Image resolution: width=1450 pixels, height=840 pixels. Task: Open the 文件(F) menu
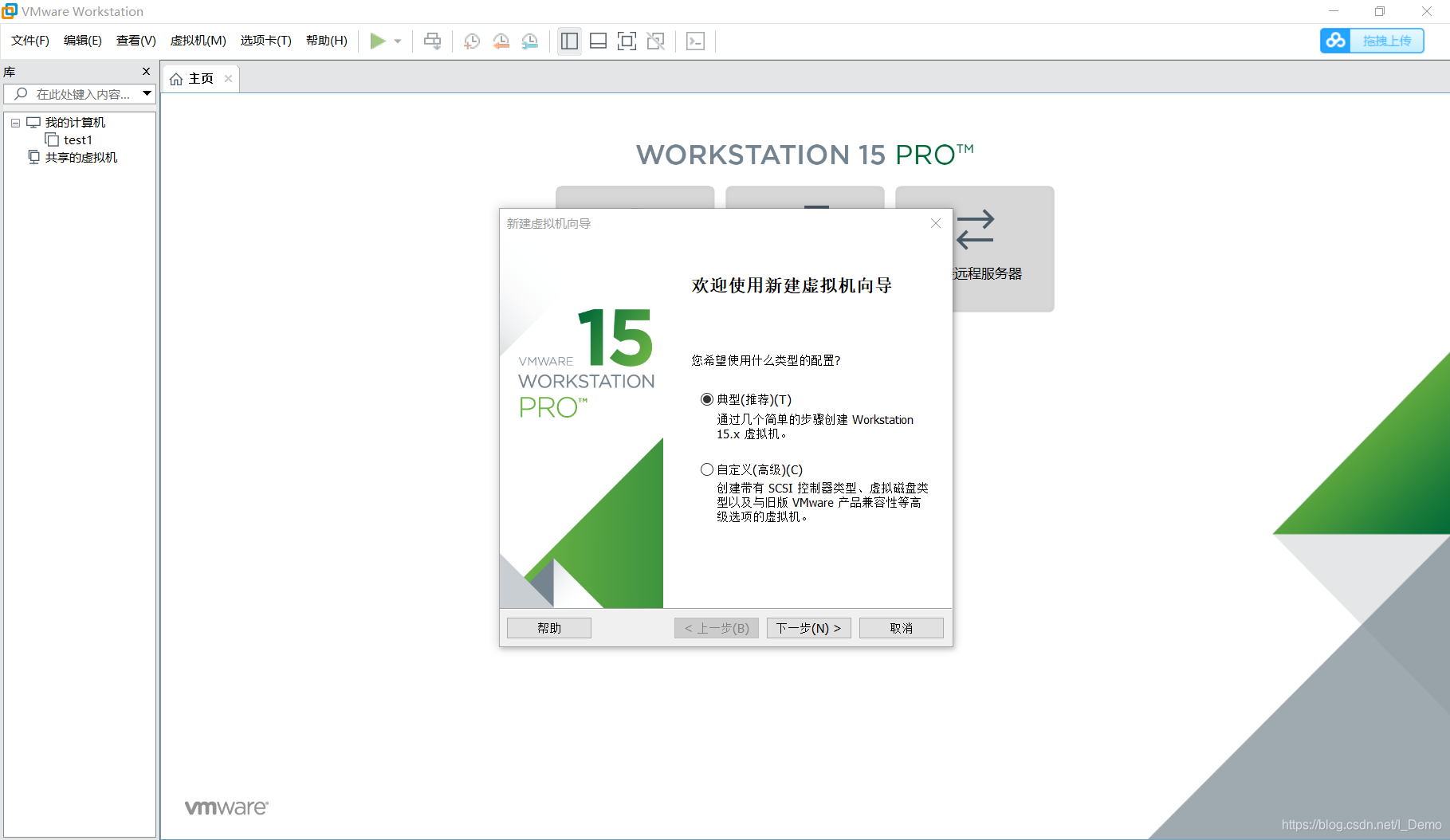30,41
